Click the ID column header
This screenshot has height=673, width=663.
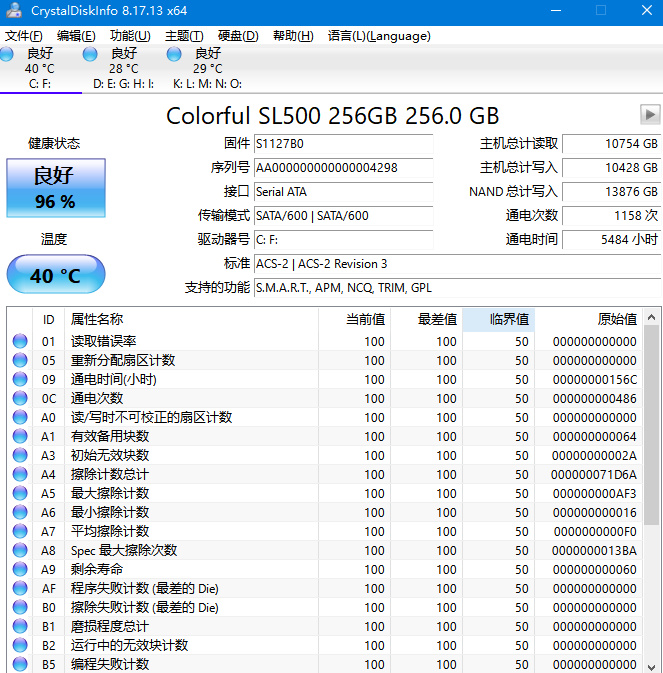(x=48, y=319)
